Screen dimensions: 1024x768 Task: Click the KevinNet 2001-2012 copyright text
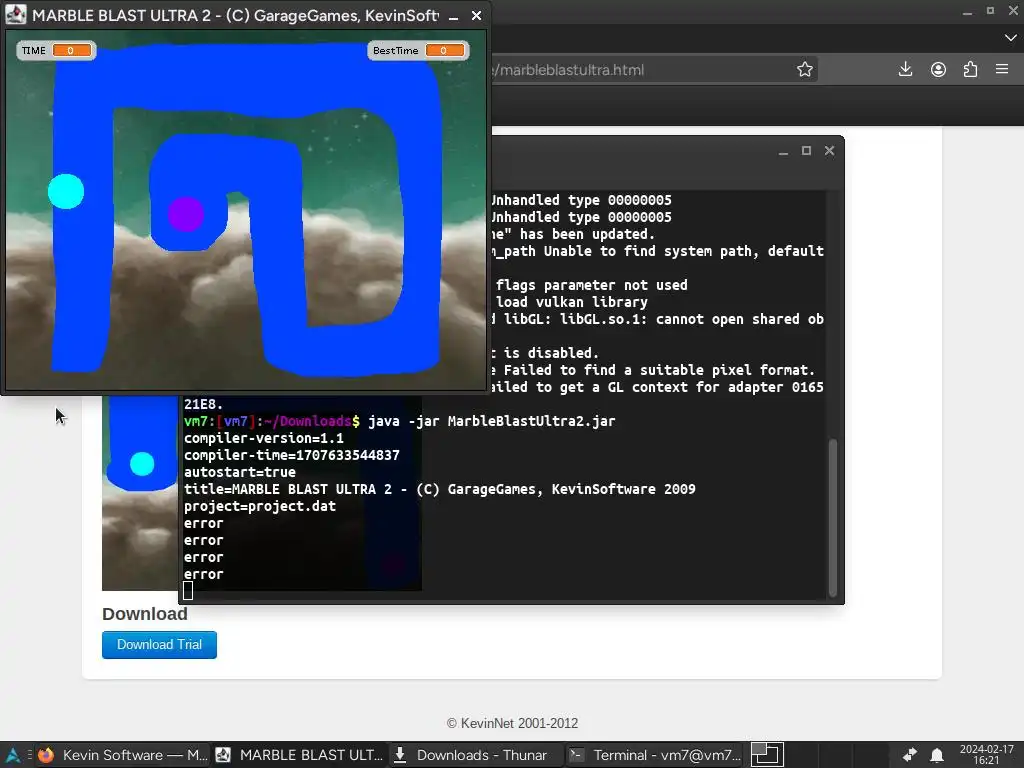point(512,724)
